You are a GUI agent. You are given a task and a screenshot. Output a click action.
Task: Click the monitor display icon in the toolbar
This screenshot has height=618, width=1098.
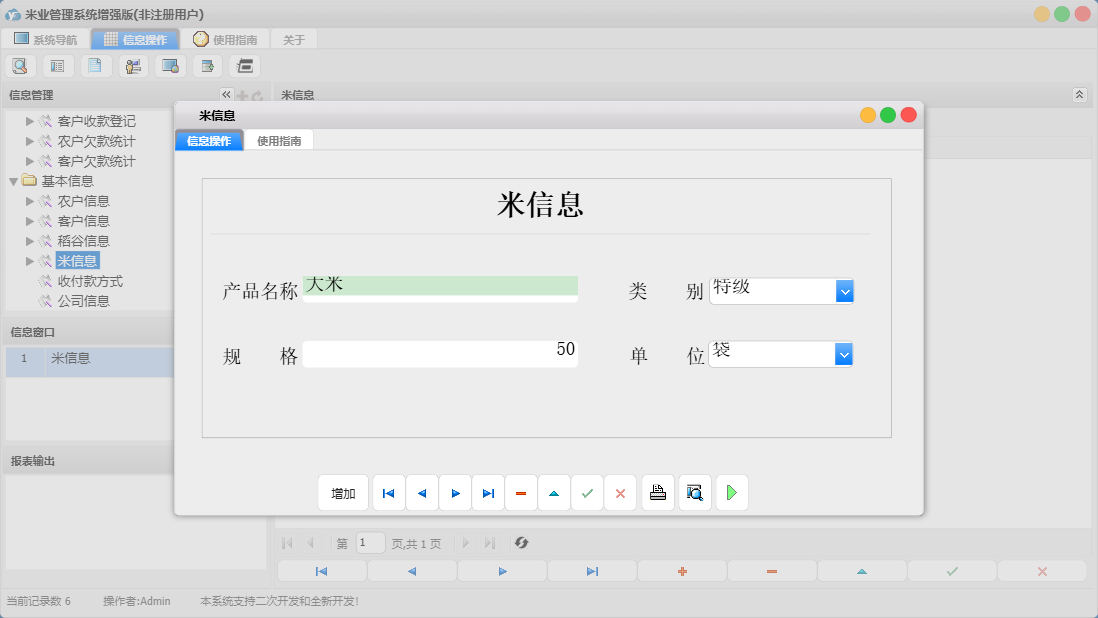(169, 65)
